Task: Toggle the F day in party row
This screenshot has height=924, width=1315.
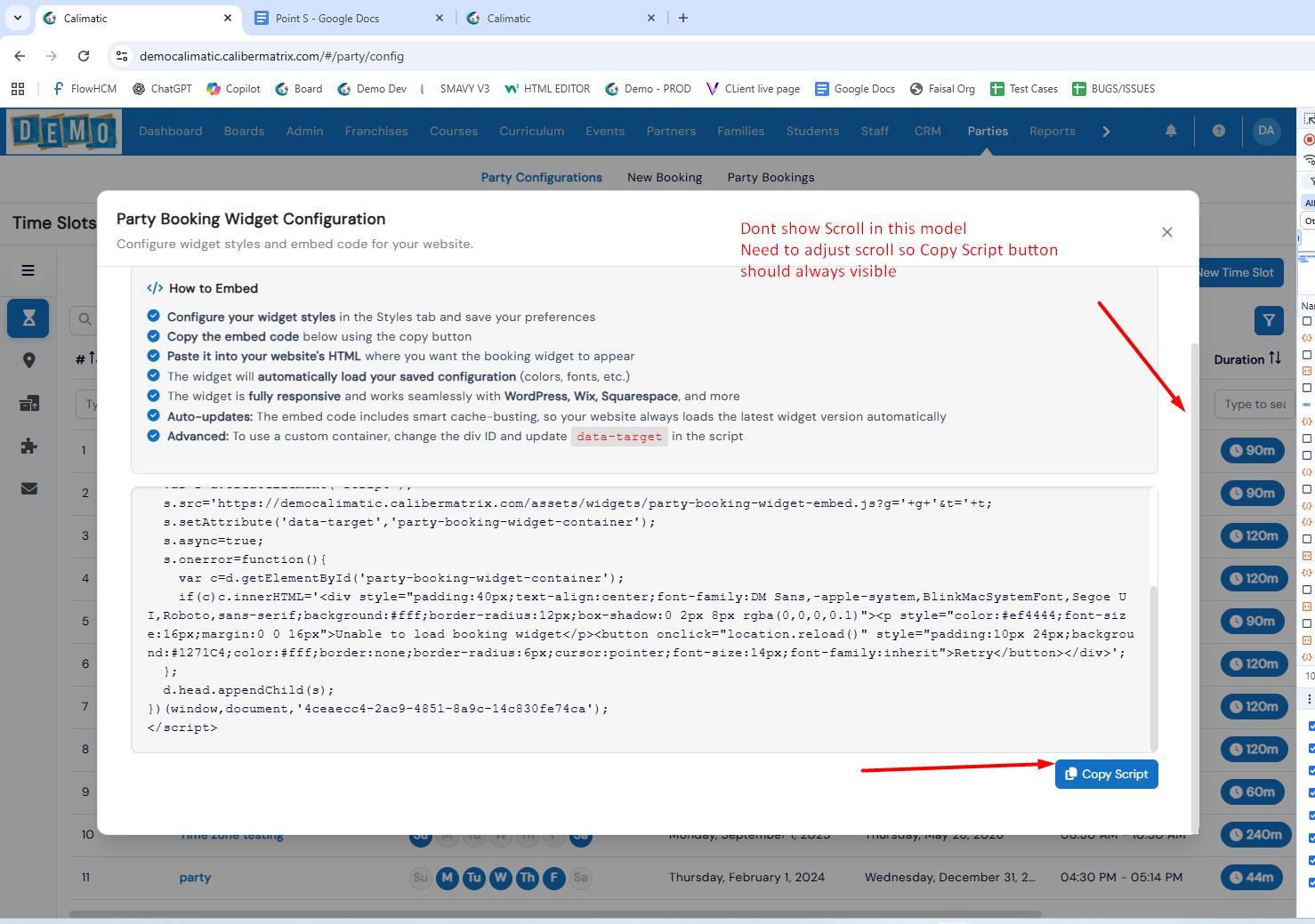Action: 554,878
